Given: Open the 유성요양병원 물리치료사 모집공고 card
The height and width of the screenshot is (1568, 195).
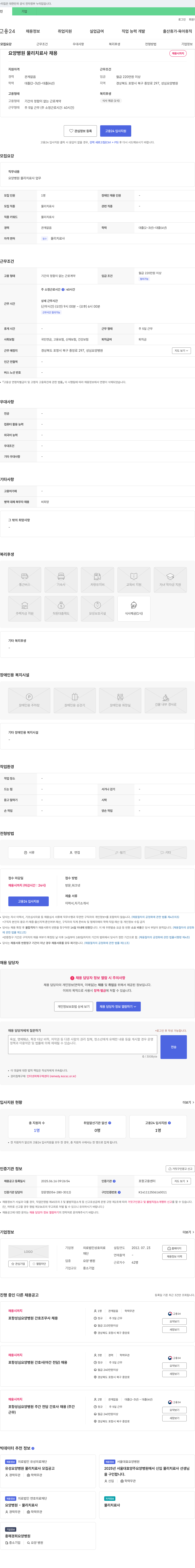Looking at the screenshot, I should (48, 1471).
